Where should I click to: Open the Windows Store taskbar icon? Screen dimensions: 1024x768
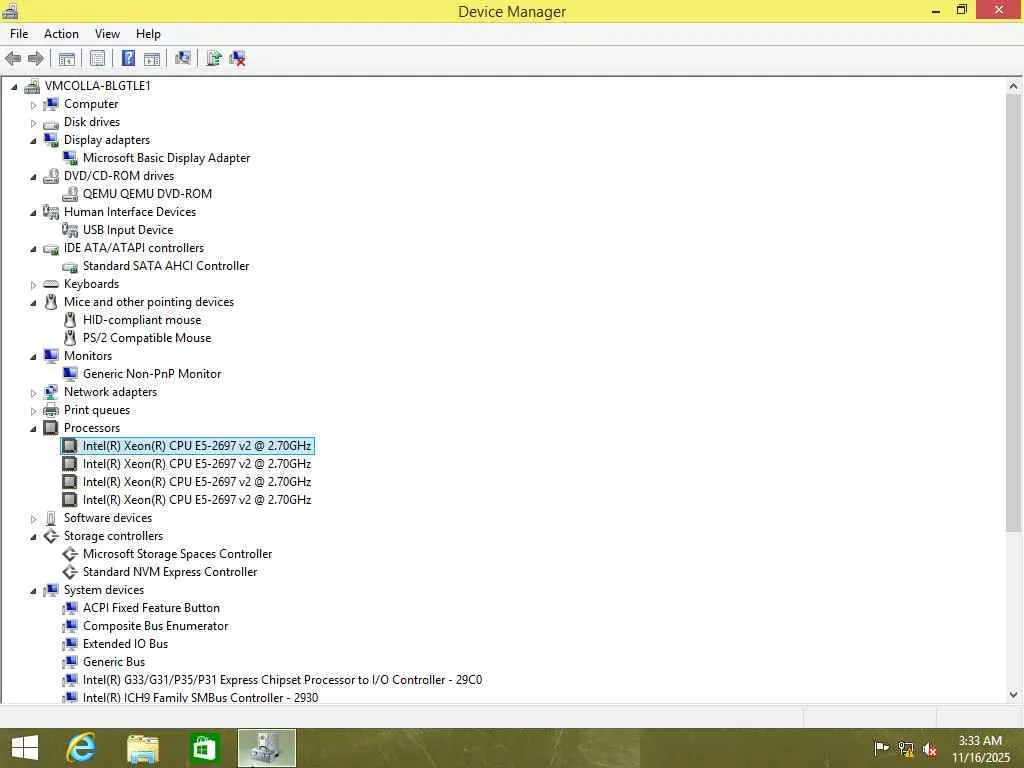click(x=203, y=748)
